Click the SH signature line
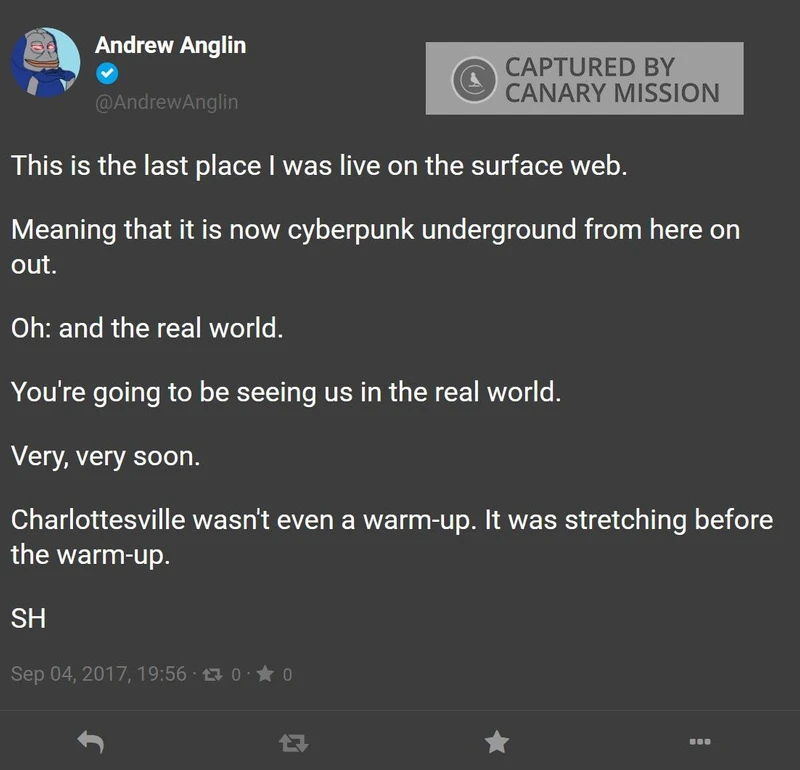The width and height of the screenshot is (800, 770). pyautogui.click(x=29, y=619)
